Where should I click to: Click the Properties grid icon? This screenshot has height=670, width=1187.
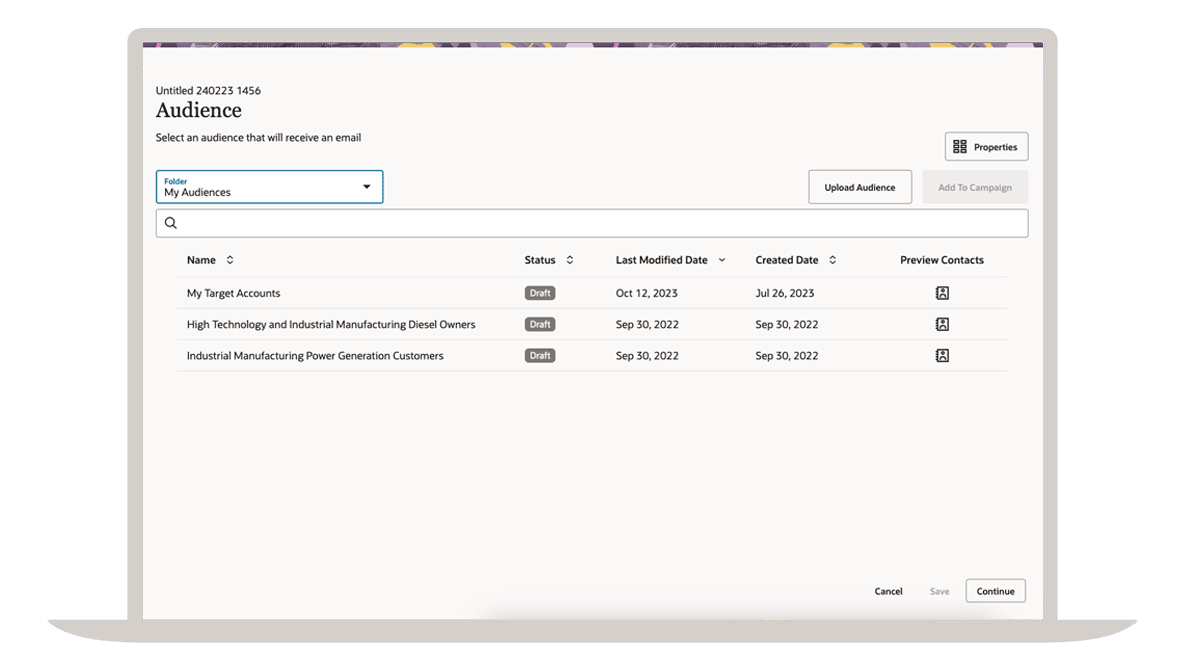click(x=960, y=147)
